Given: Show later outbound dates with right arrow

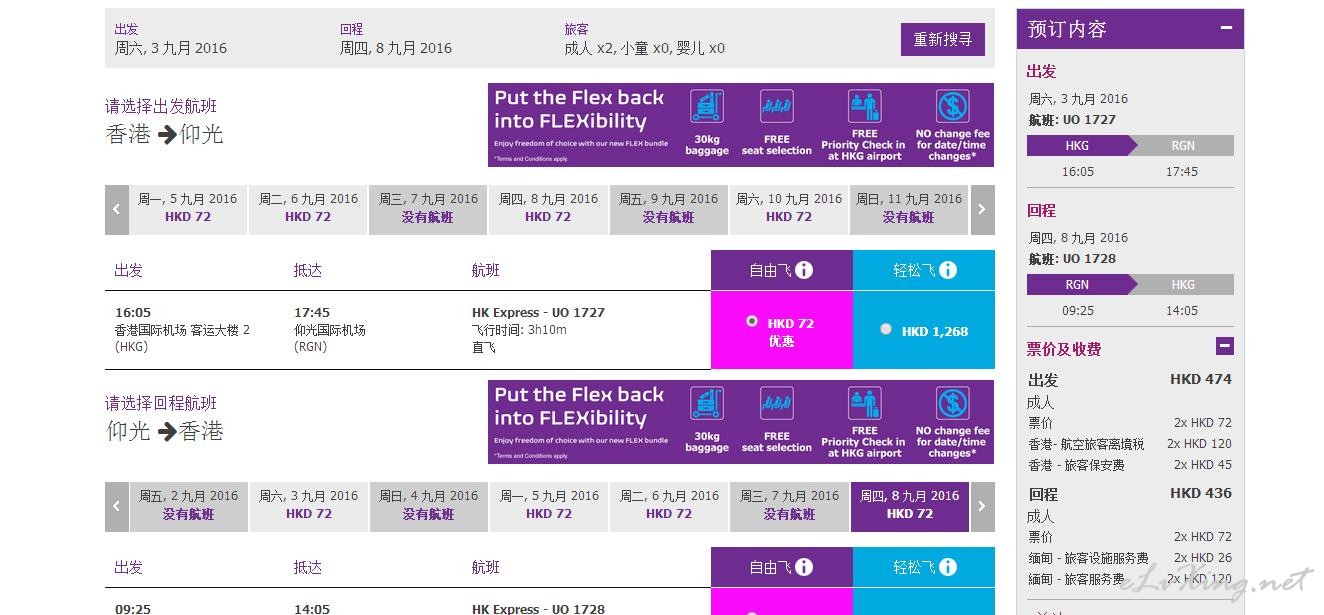Looking at the screenshot, I should 982,210.
